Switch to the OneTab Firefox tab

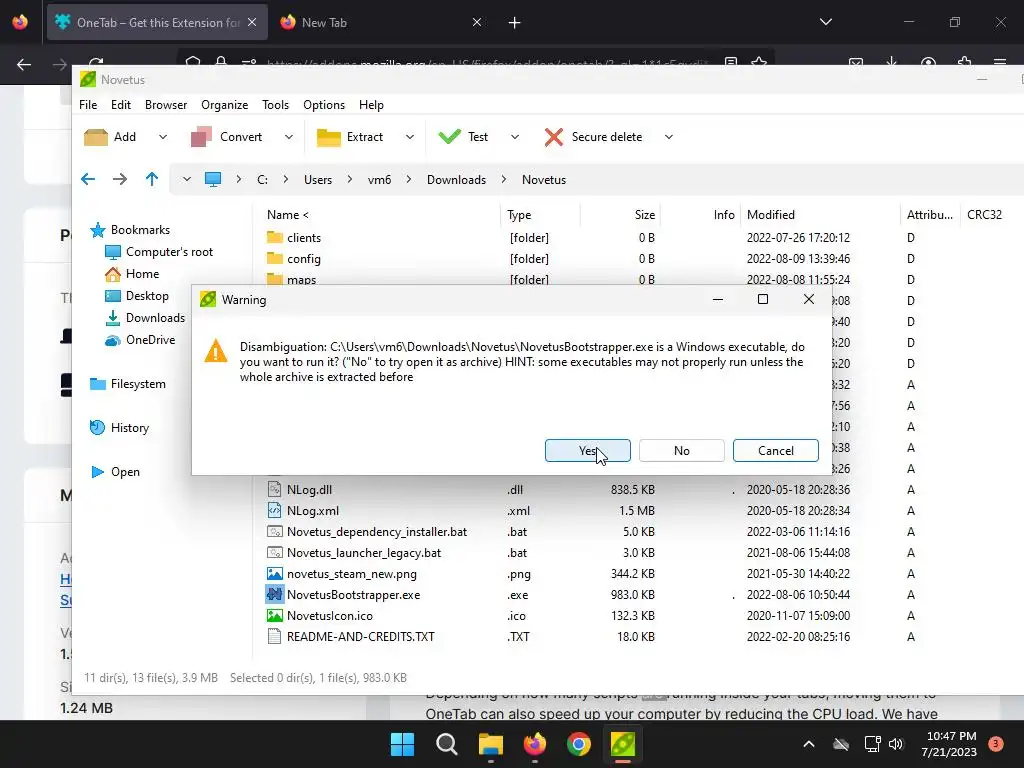click(x=157, y=22)
